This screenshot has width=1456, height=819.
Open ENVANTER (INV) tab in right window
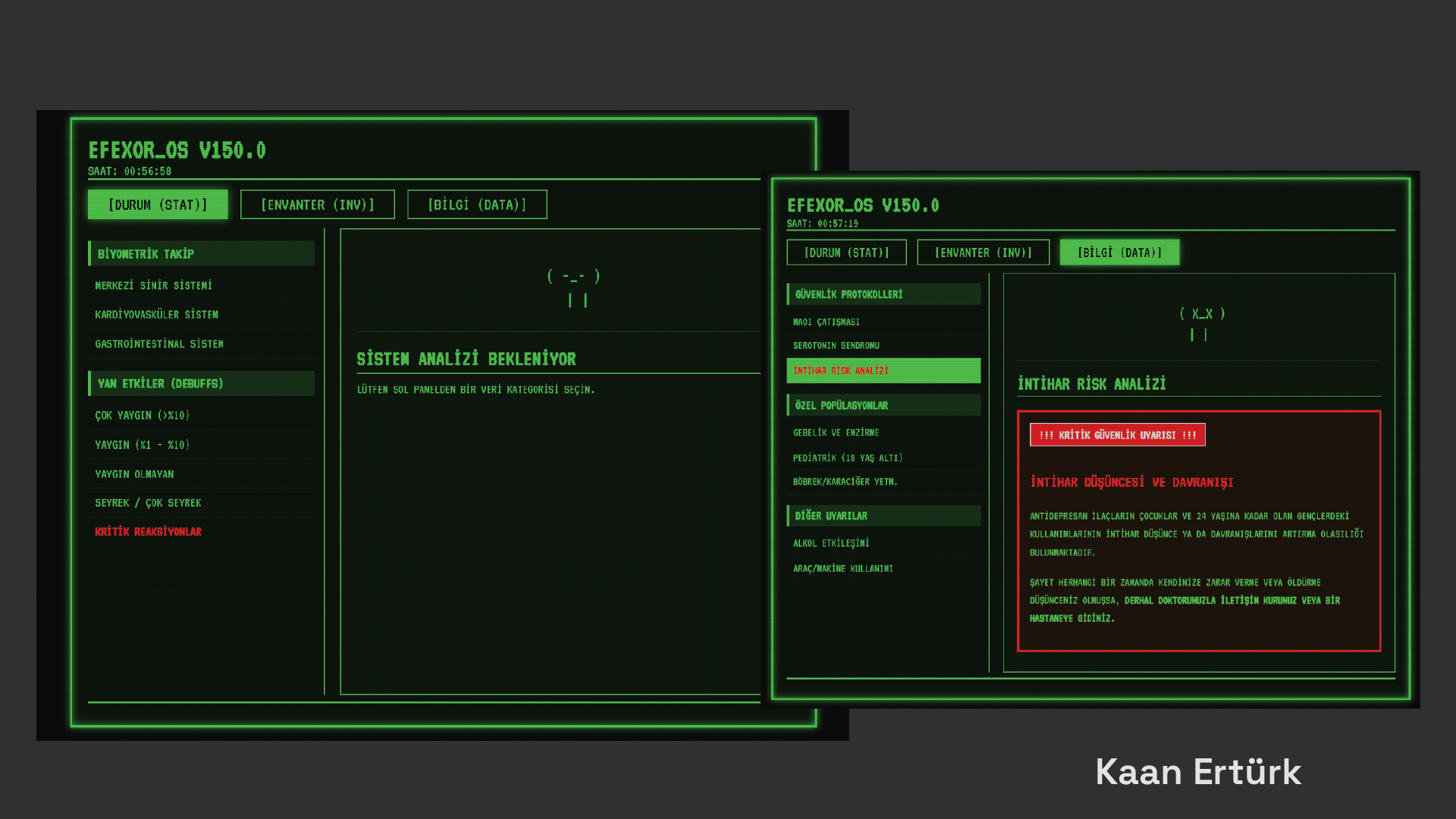point(984,253)
